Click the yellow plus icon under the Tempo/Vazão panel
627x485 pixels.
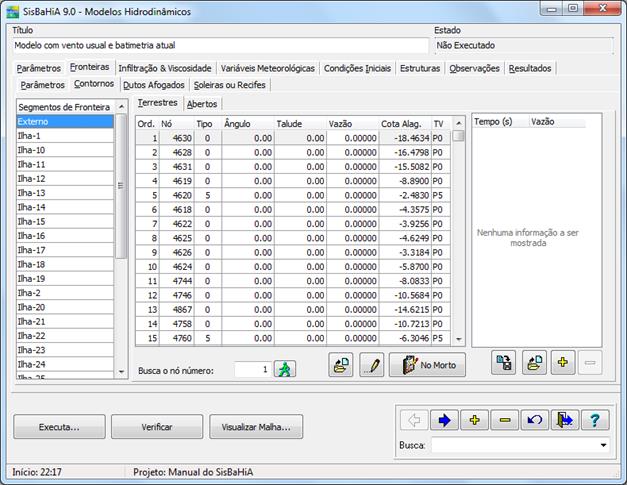tap(563, 363)
